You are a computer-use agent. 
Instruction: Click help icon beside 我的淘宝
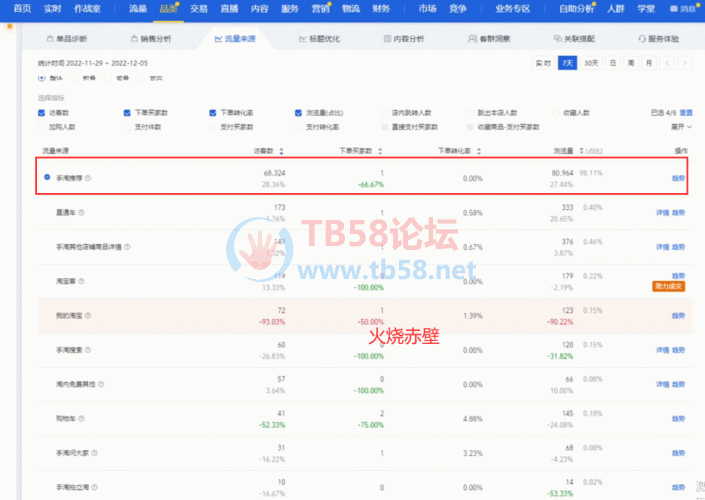tap(88, 315)
